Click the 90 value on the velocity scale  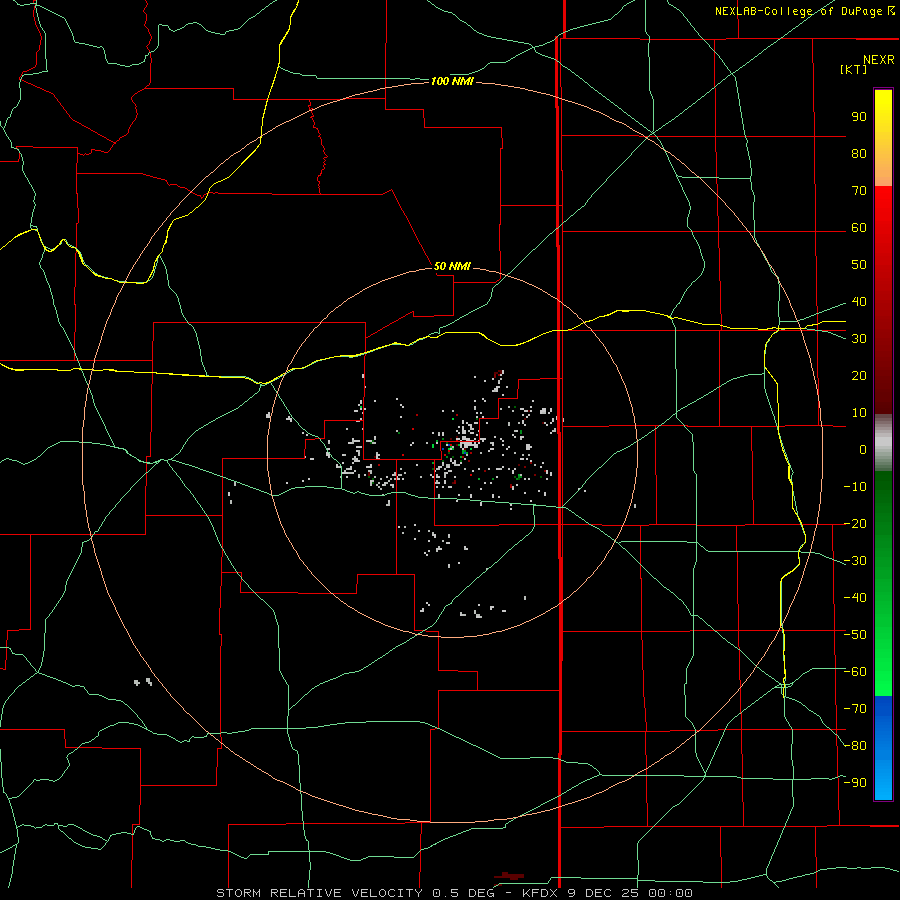click(859, 117)
